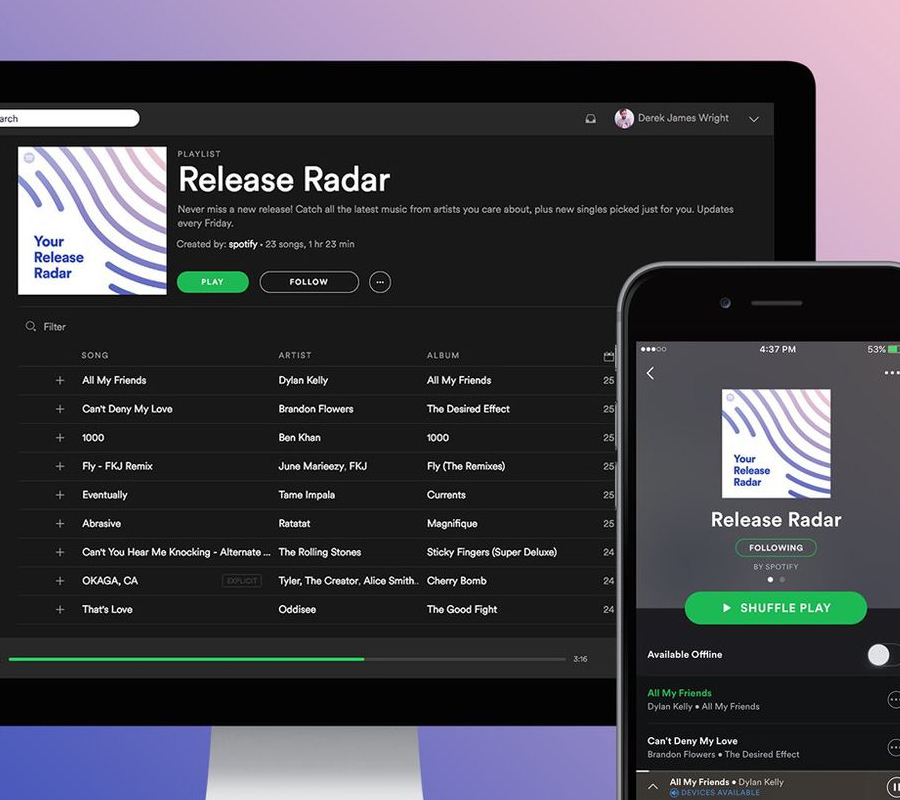The image size is (900, 800).
Task: Open the account dropdown next to Derek James Wright
Action: click(753, 118)
